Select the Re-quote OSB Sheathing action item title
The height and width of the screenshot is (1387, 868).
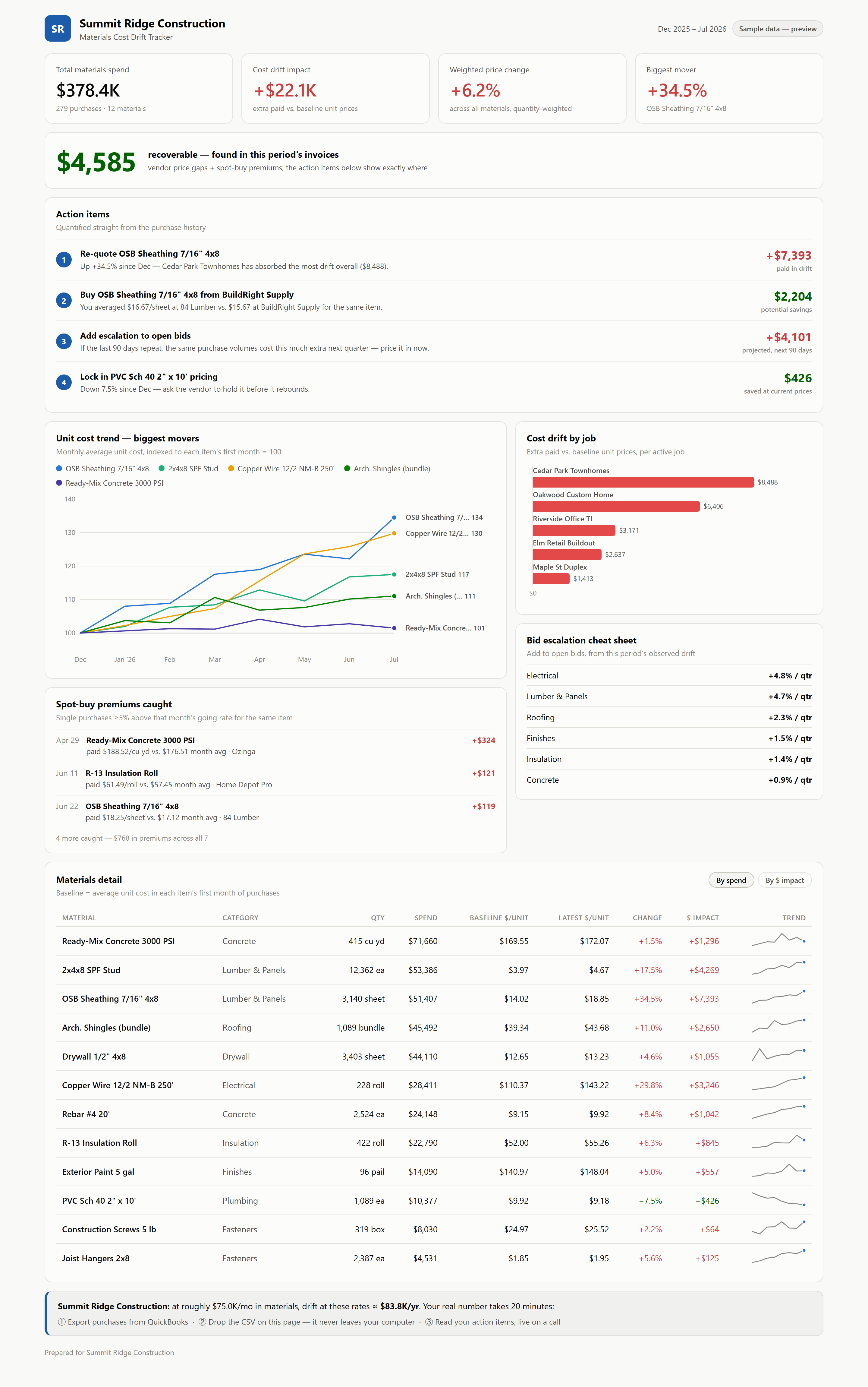coord(149,254)
